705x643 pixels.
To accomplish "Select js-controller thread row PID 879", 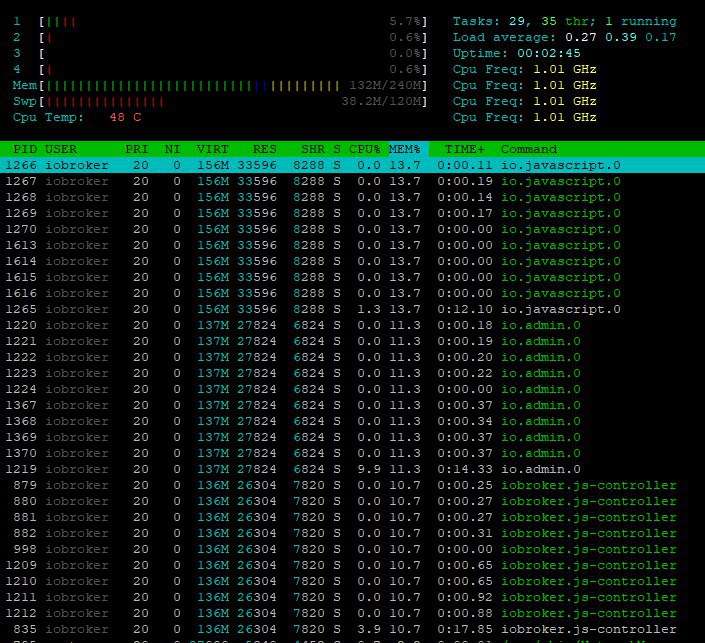I will 352,486.
